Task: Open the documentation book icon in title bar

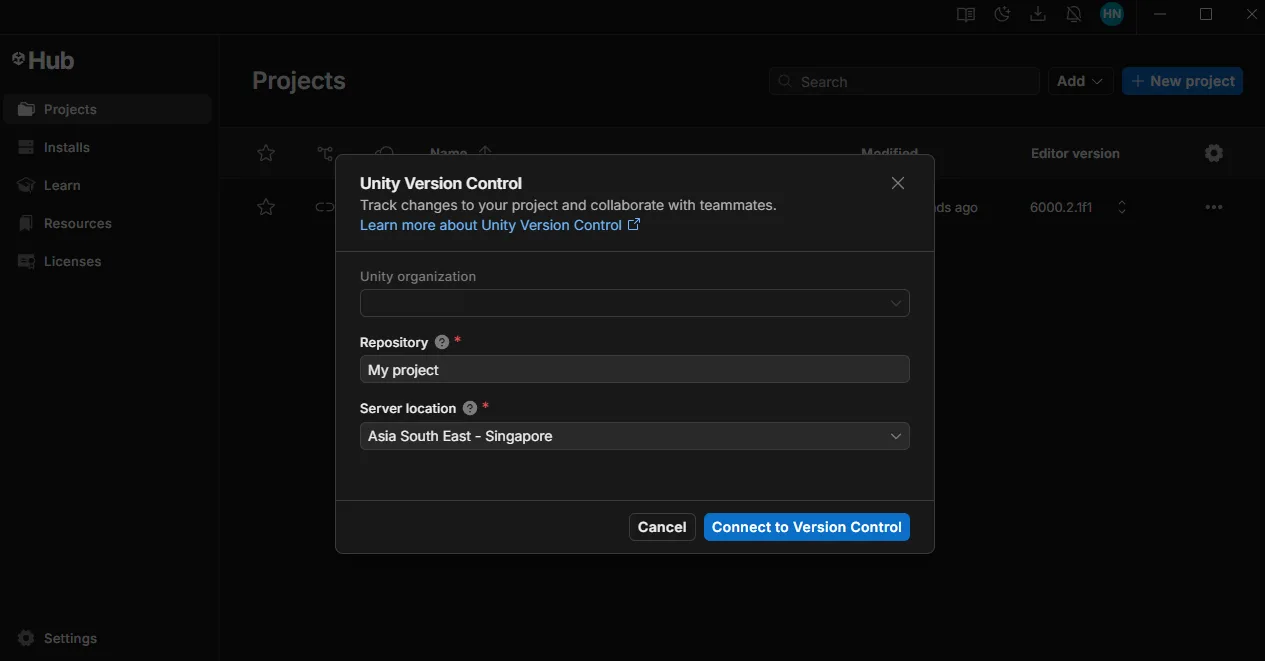Action: pyautogui.click(x=965, y=14)
